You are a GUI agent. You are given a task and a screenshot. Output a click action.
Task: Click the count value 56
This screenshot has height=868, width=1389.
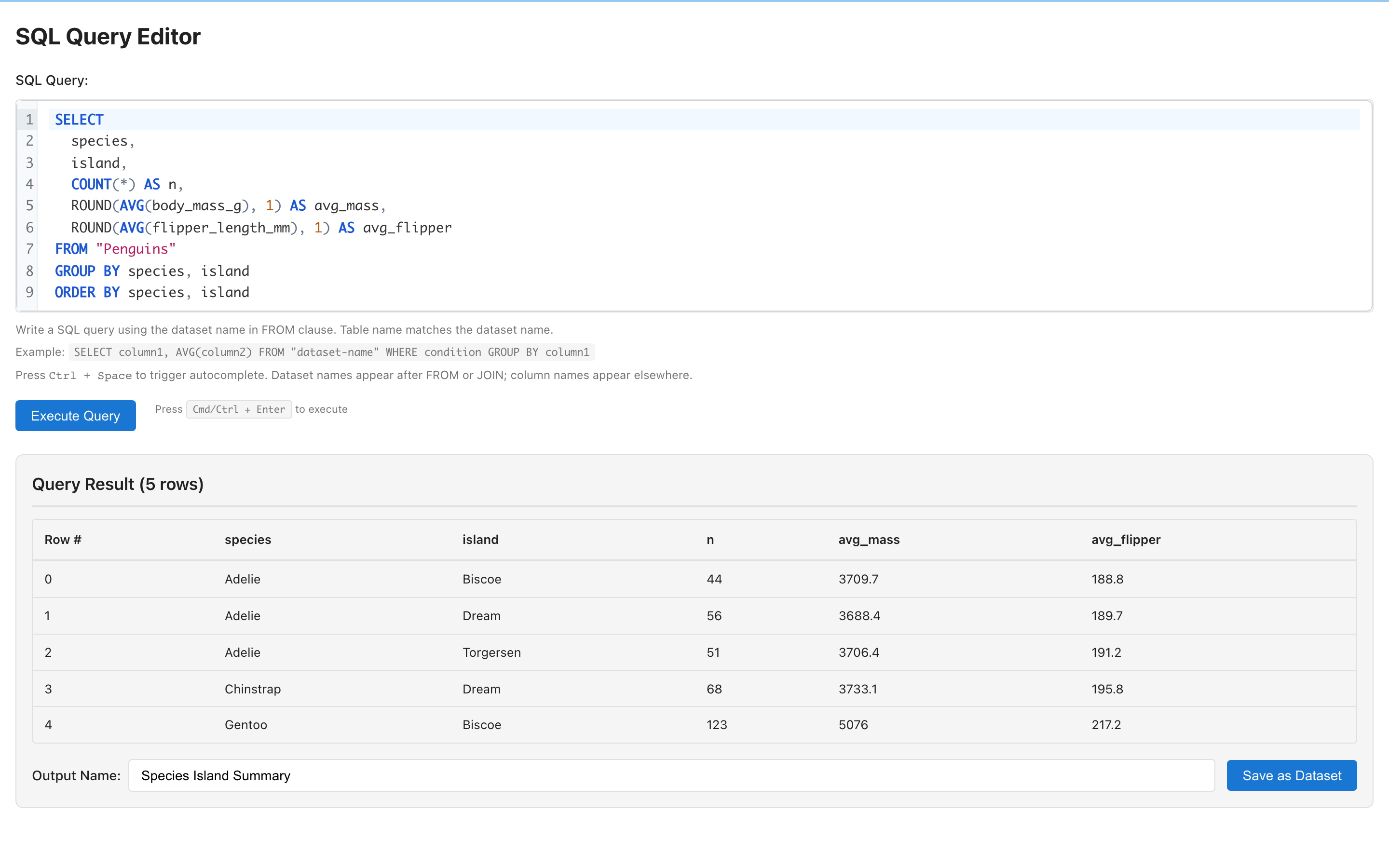tap(714, 616)
